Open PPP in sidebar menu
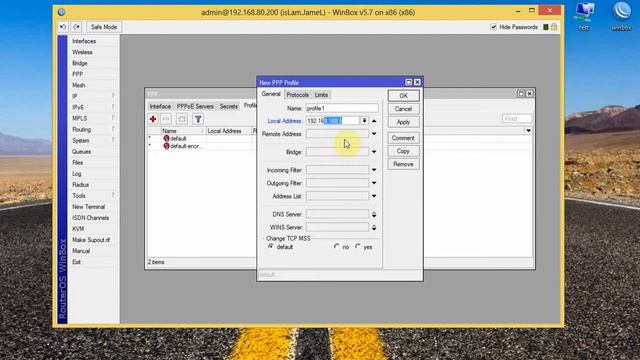 77,74
